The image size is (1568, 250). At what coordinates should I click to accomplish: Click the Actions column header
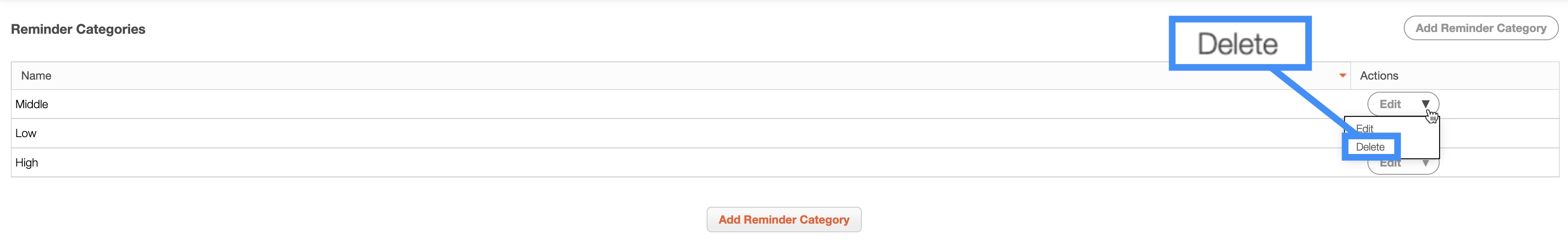click(1379, 76)
